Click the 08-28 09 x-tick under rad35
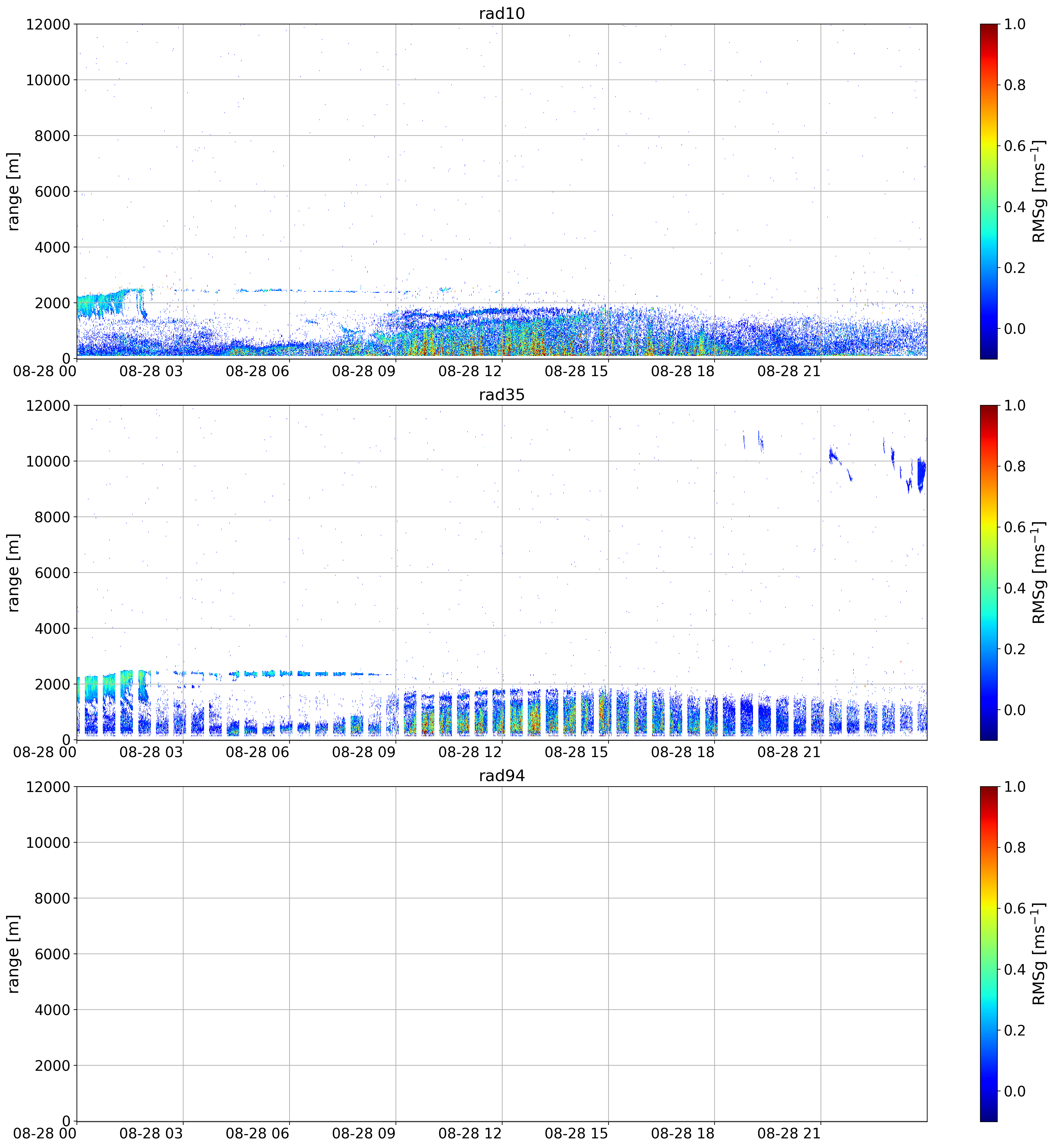Screen dimensions: 1055x1148 [x=364, y=752]
